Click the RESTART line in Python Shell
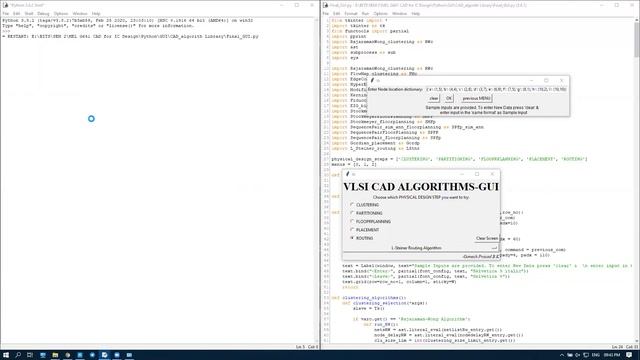640x360 pixels. 130,36
